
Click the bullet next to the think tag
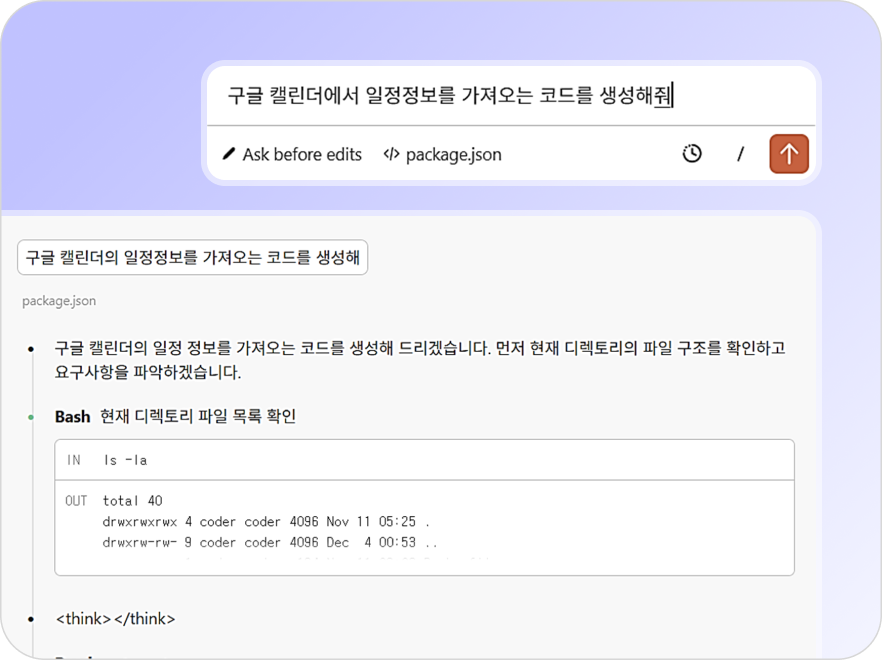32,619
